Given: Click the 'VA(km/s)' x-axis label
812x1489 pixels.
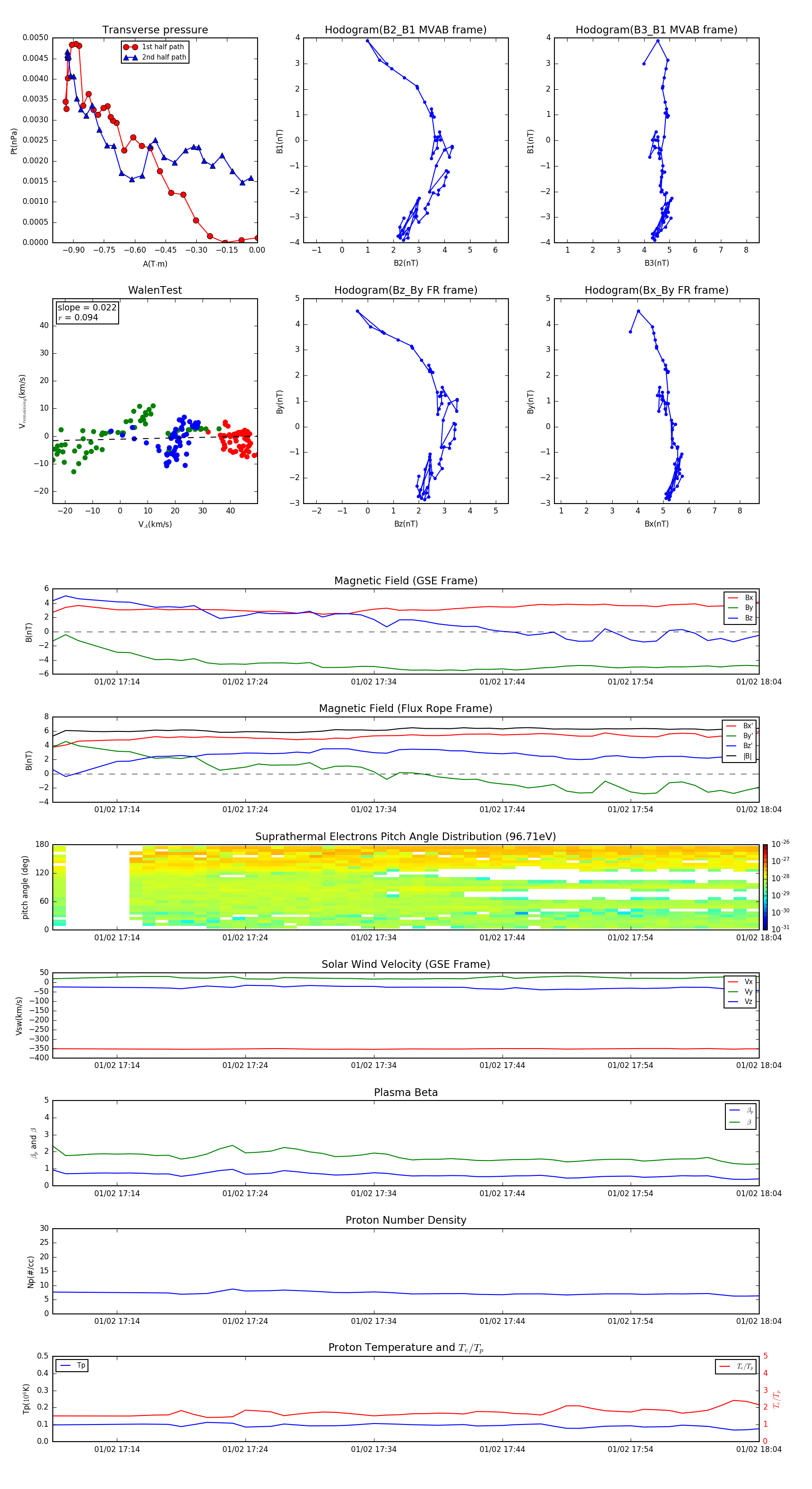Looking at the screenshot, I should 155,524.
